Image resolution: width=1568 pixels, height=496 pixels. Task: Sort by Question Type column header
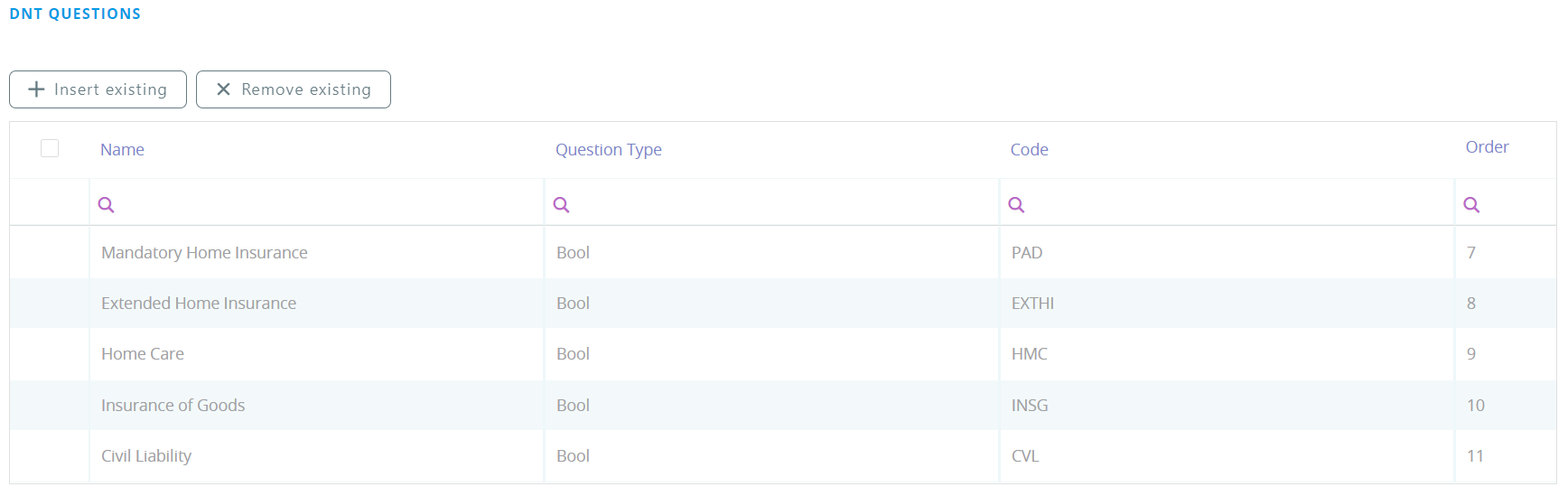(x=608, y=150)
